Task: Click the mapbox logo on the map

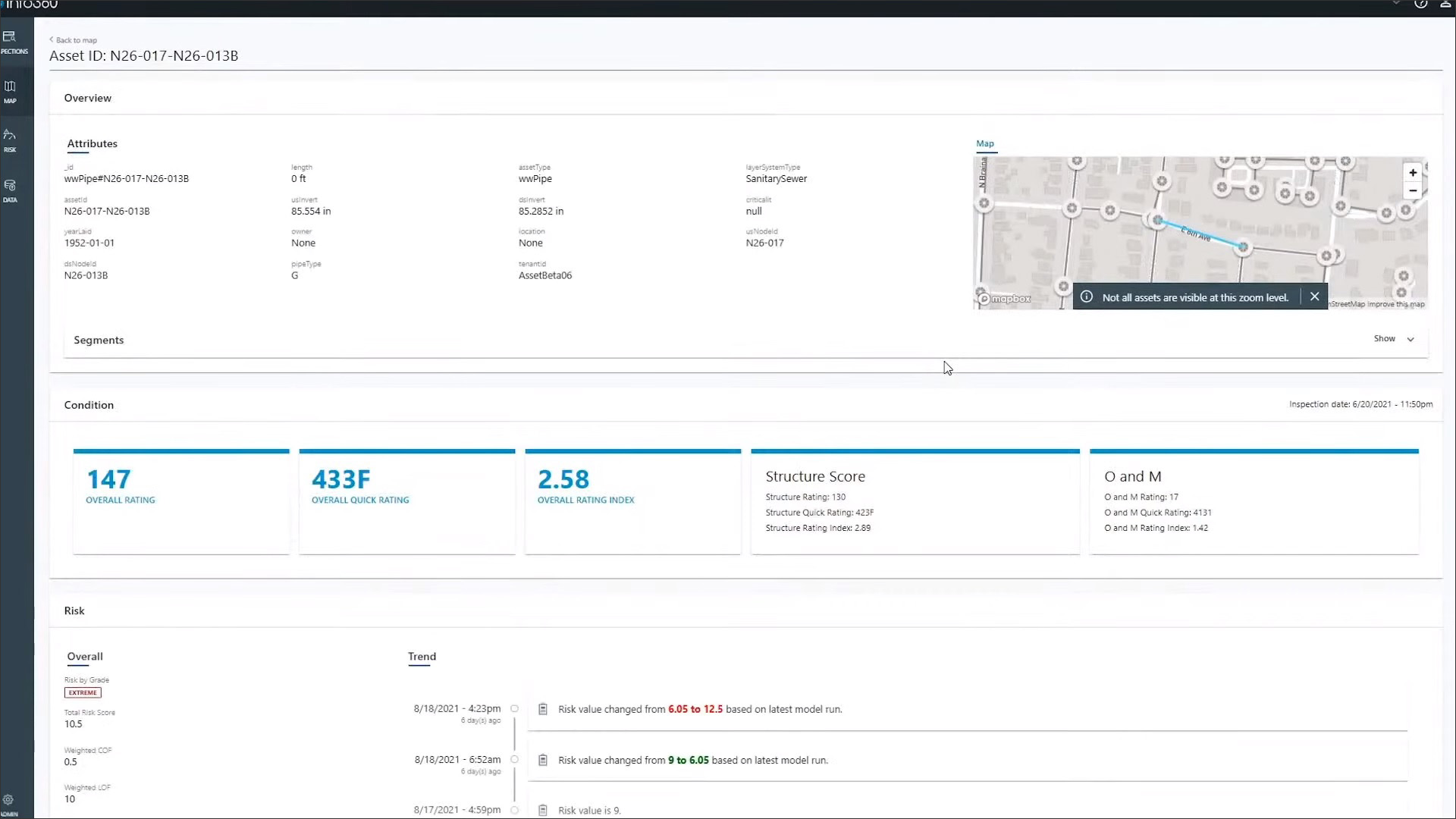Action: click(x=1006, y=299)
